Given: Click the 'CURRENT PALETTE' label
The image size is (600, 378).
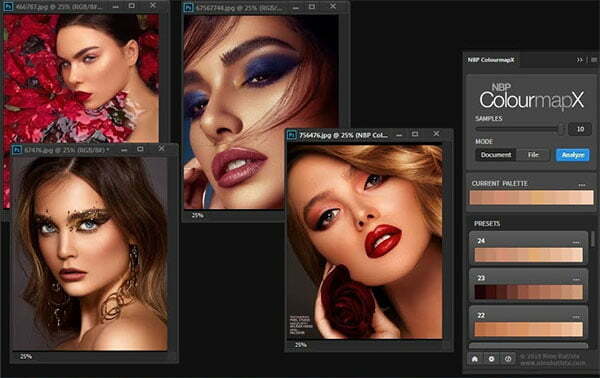Looking at the screenshot, I should 499,184.
